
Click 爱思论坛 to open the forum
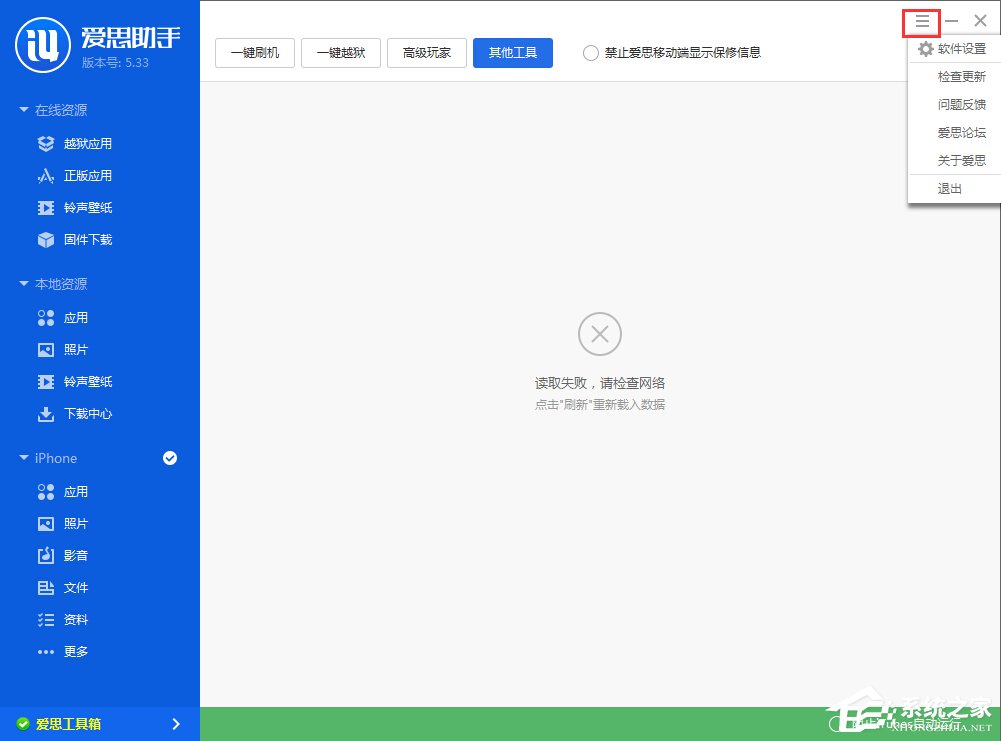pyautogui.click(x=962, y=132)
